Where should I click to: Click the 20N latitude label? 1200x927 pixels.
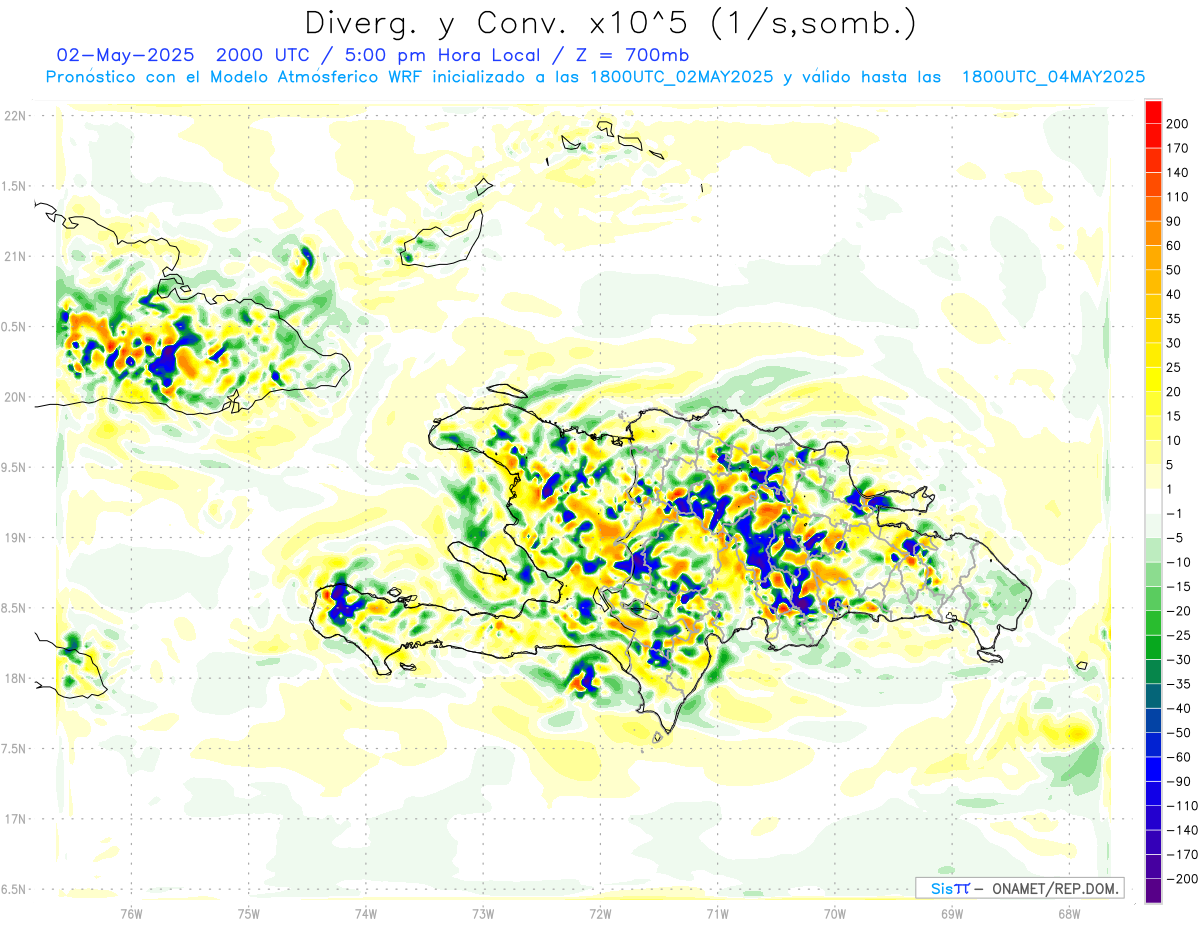point(15,397)
